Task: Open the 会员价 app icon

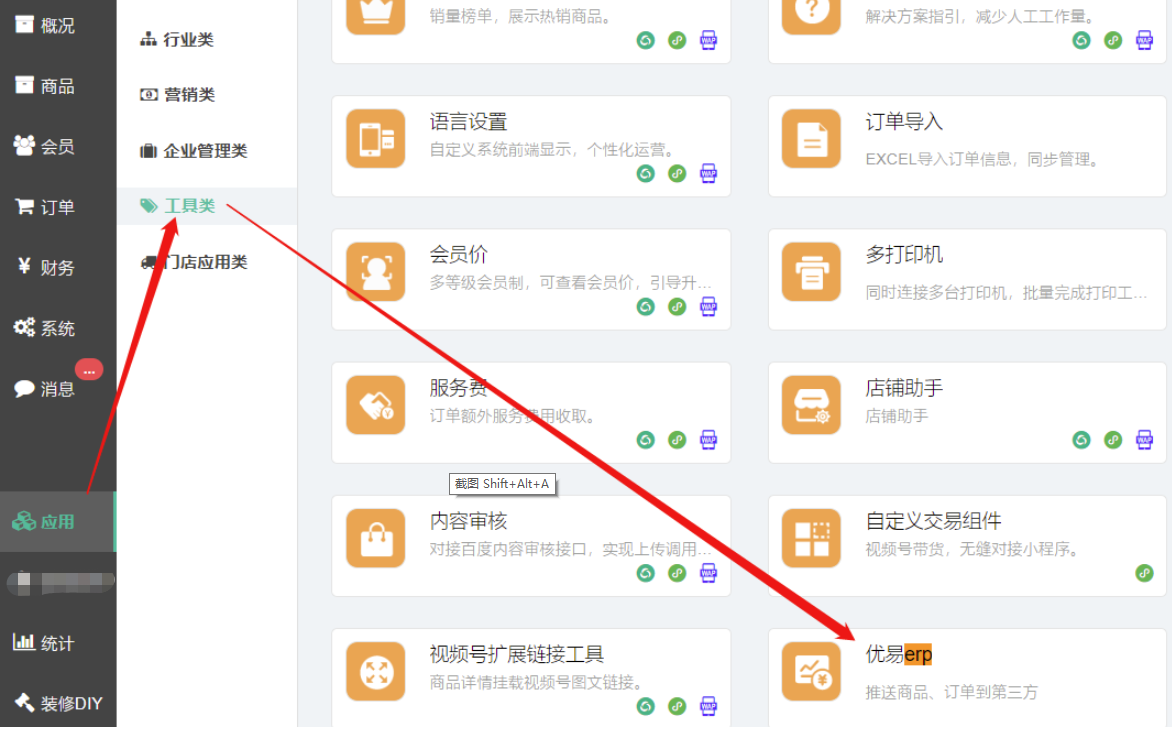Action: 376,272
